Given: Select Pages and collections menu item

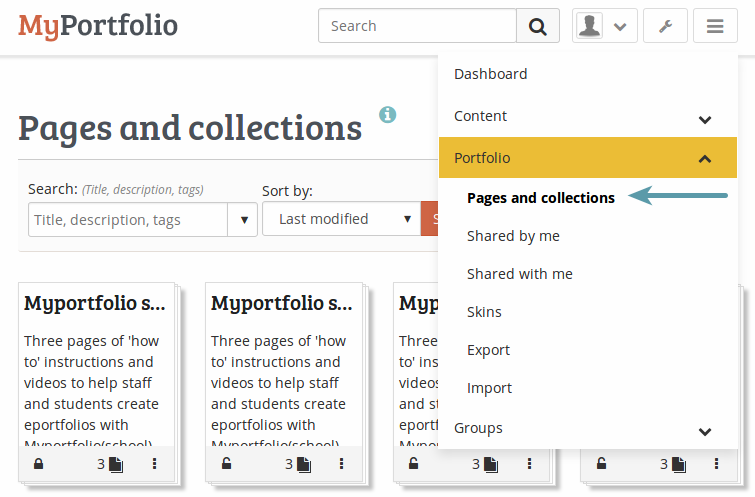Looking at the screenshot, I should 541,198.
